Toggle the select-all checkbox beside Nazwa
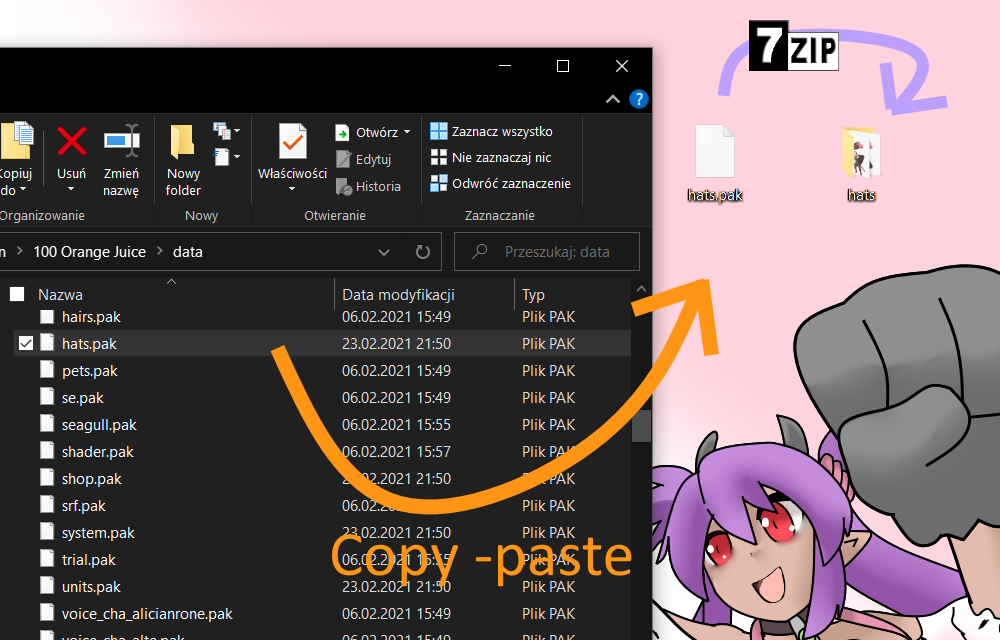The width and height of the screenshot is (1000, 640). [x=17, y=294]
